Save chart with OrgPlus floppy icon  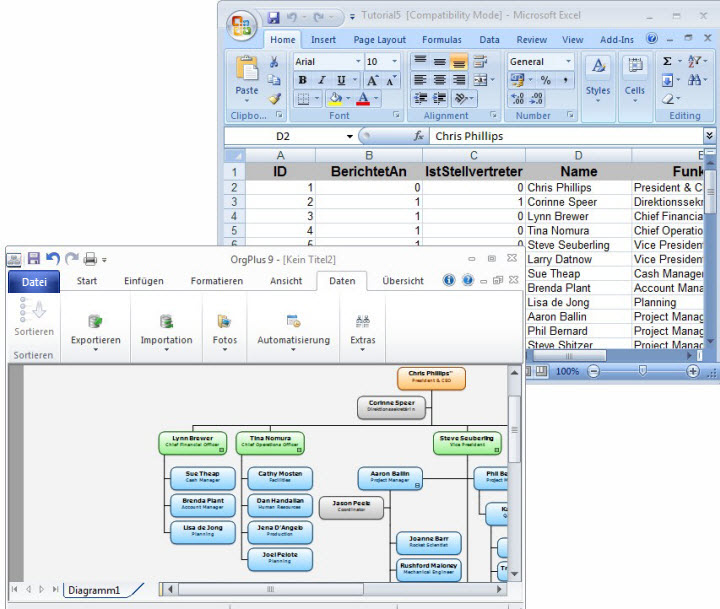pyautogui.click(x=34, y=259)
